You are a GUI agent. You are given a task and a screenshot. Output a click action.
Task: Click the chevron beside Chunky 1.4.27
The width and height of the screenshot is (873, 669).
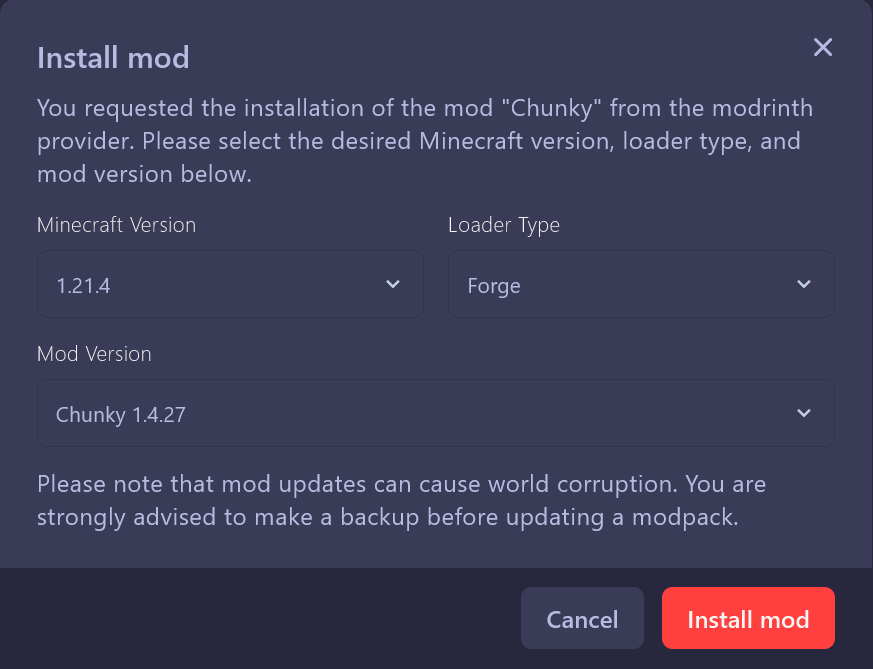tap(804, 413)
